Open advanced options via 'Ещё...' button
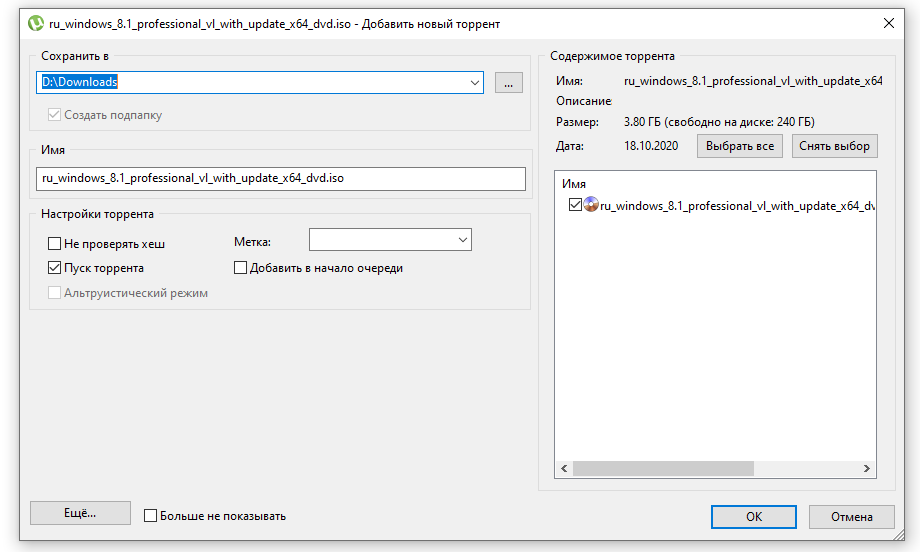 [x=80, y=513]
